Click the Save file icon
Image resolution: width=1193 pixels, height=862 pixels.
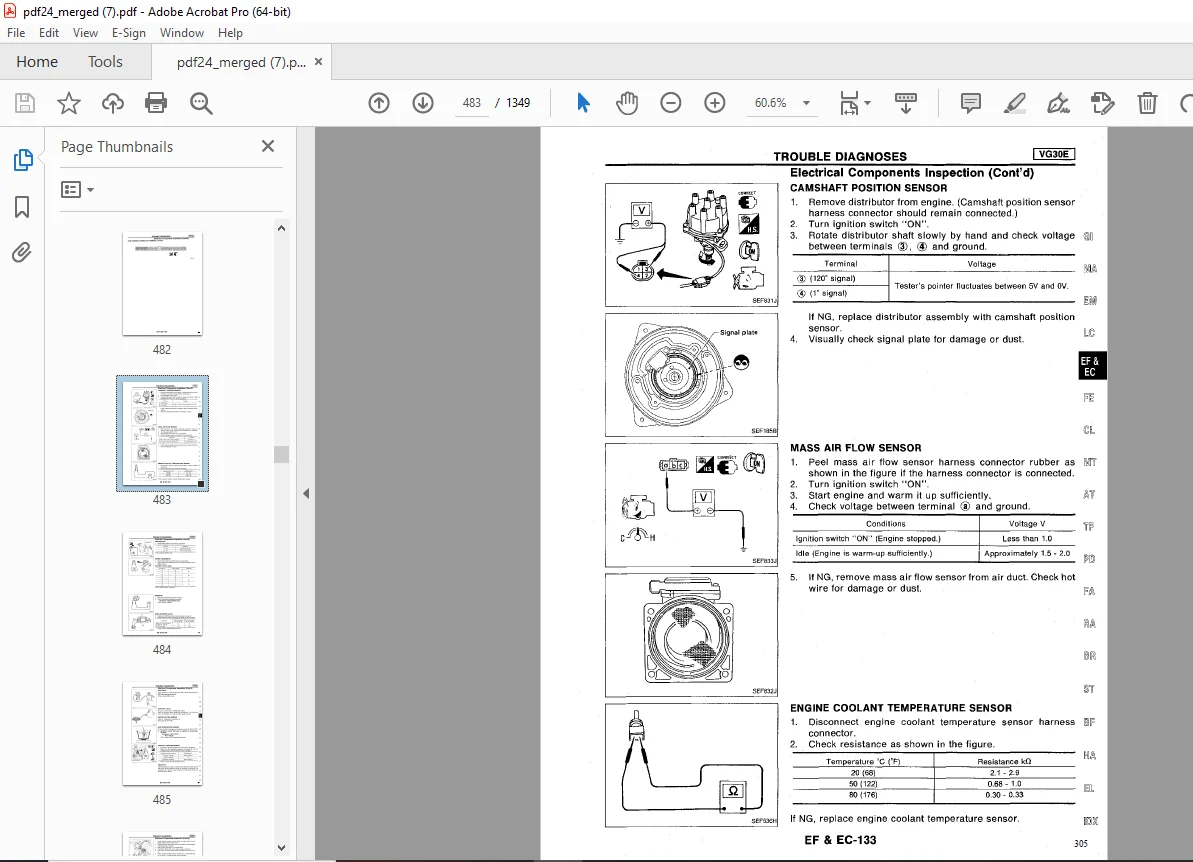(25, 103)
